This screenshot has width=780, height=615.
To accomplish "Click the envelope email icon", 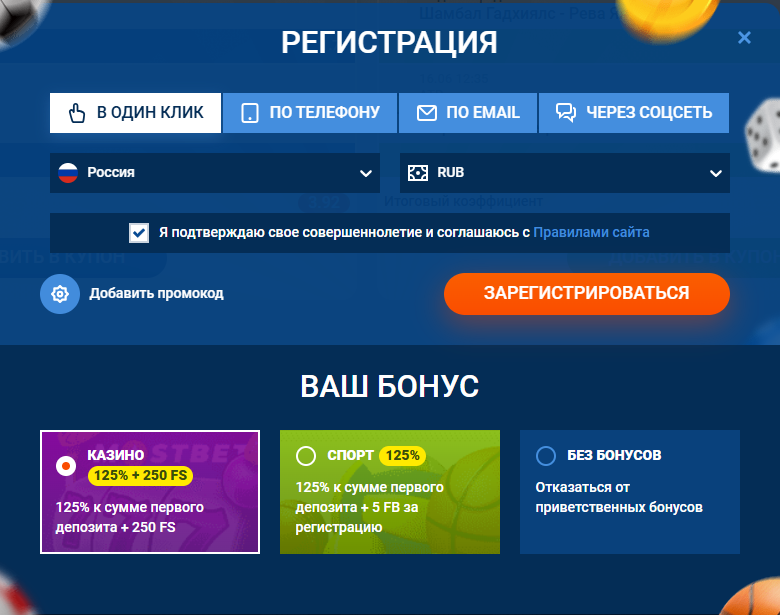I will click(x=426, y=113).
